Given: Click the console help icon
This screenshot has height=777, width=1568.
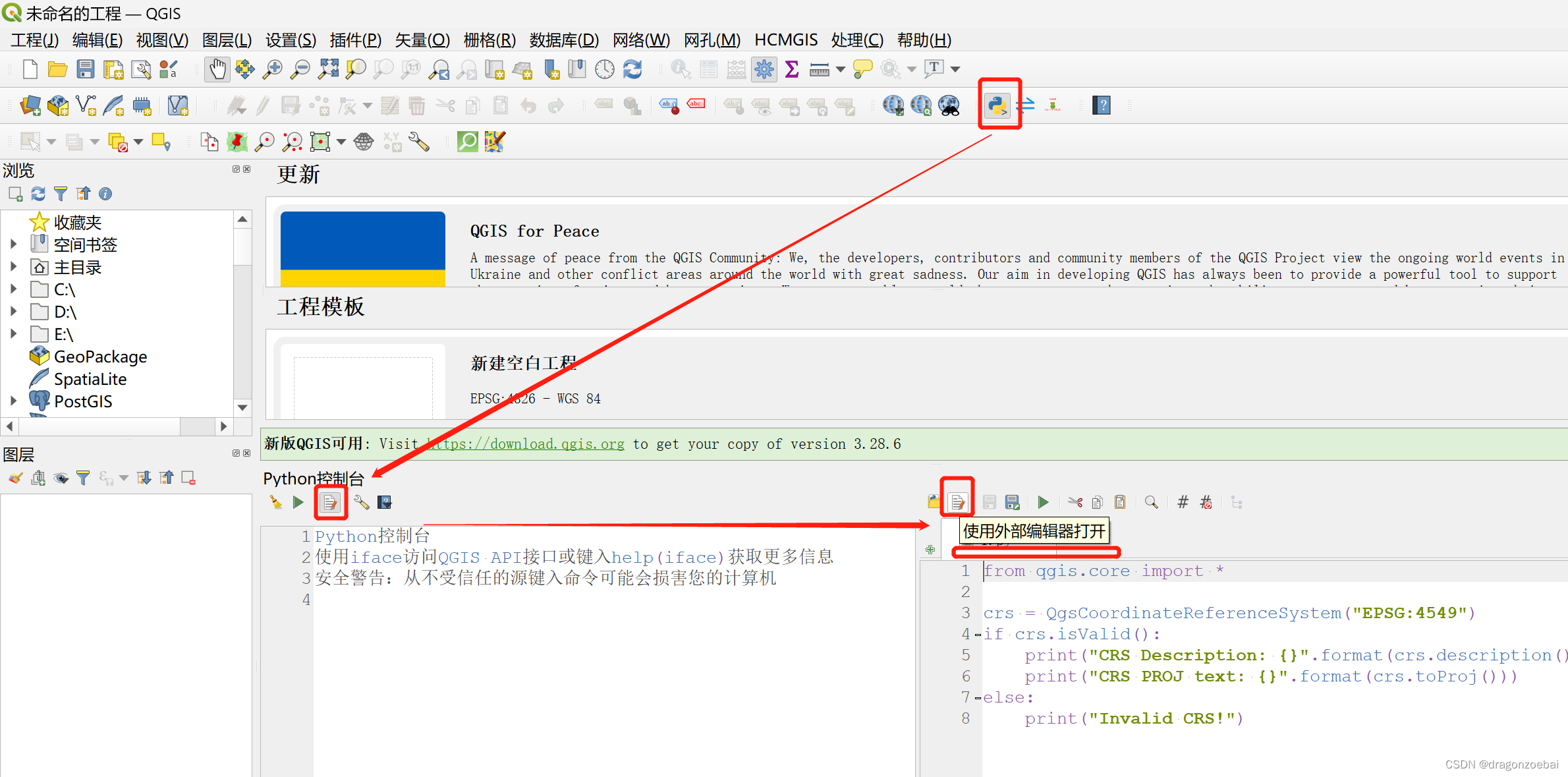Looking at the screenshot, I should 385,502.
